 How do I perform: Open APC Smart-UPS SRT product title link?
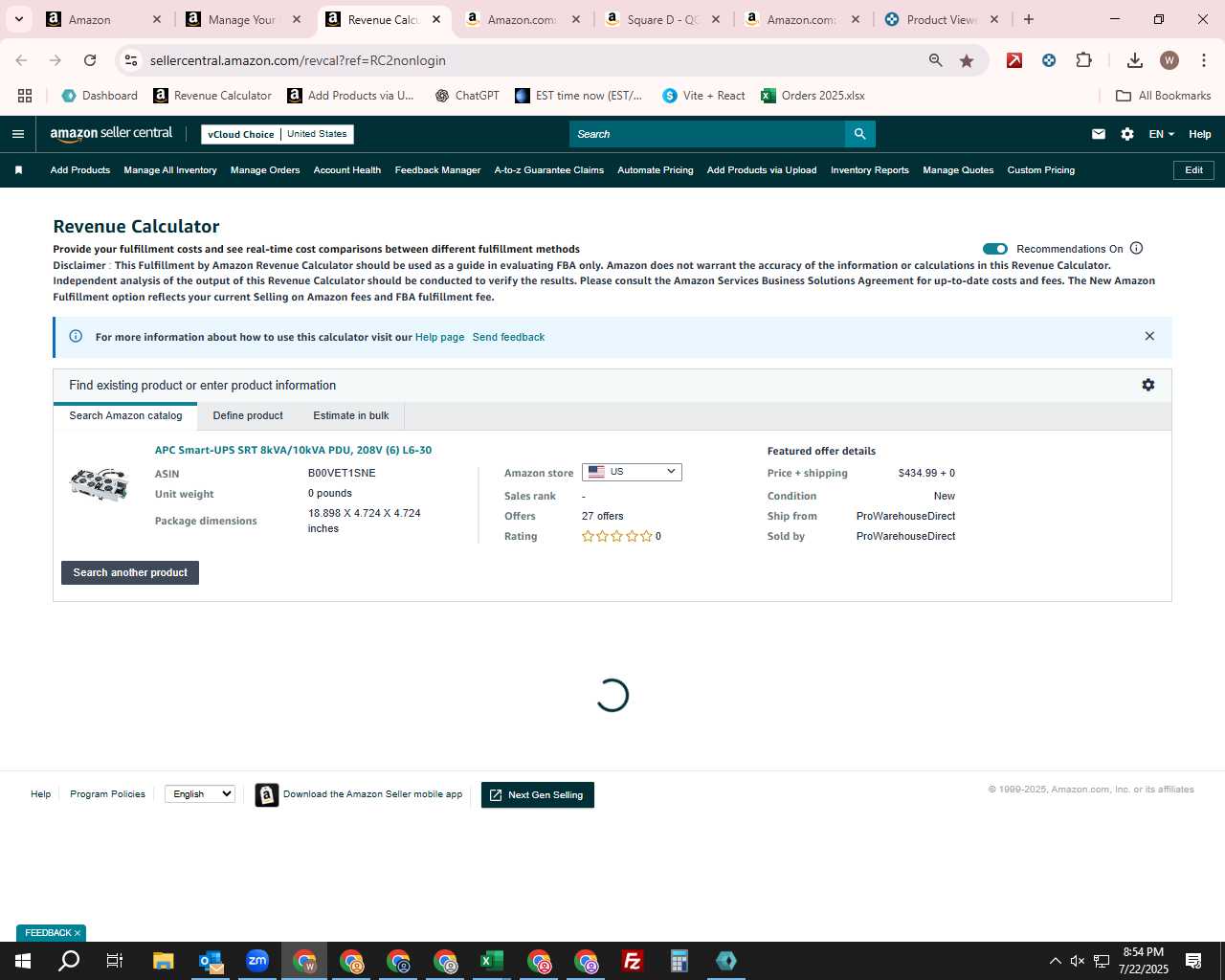pyautogui.click(x=293, y=450)
